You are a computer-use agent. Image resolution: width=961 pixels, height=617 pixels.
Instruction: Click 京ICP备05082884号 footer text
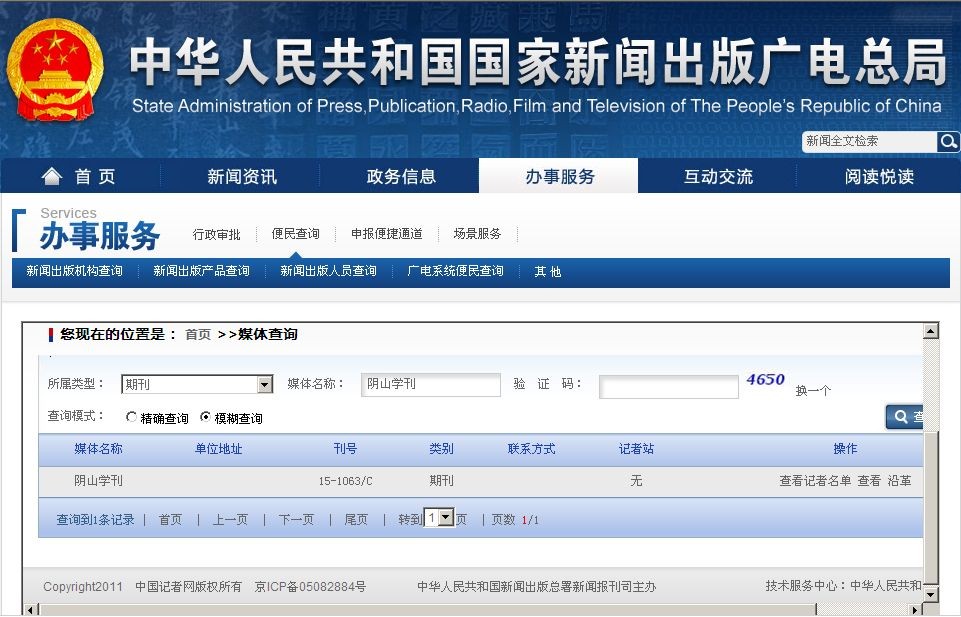coord(310,587)
